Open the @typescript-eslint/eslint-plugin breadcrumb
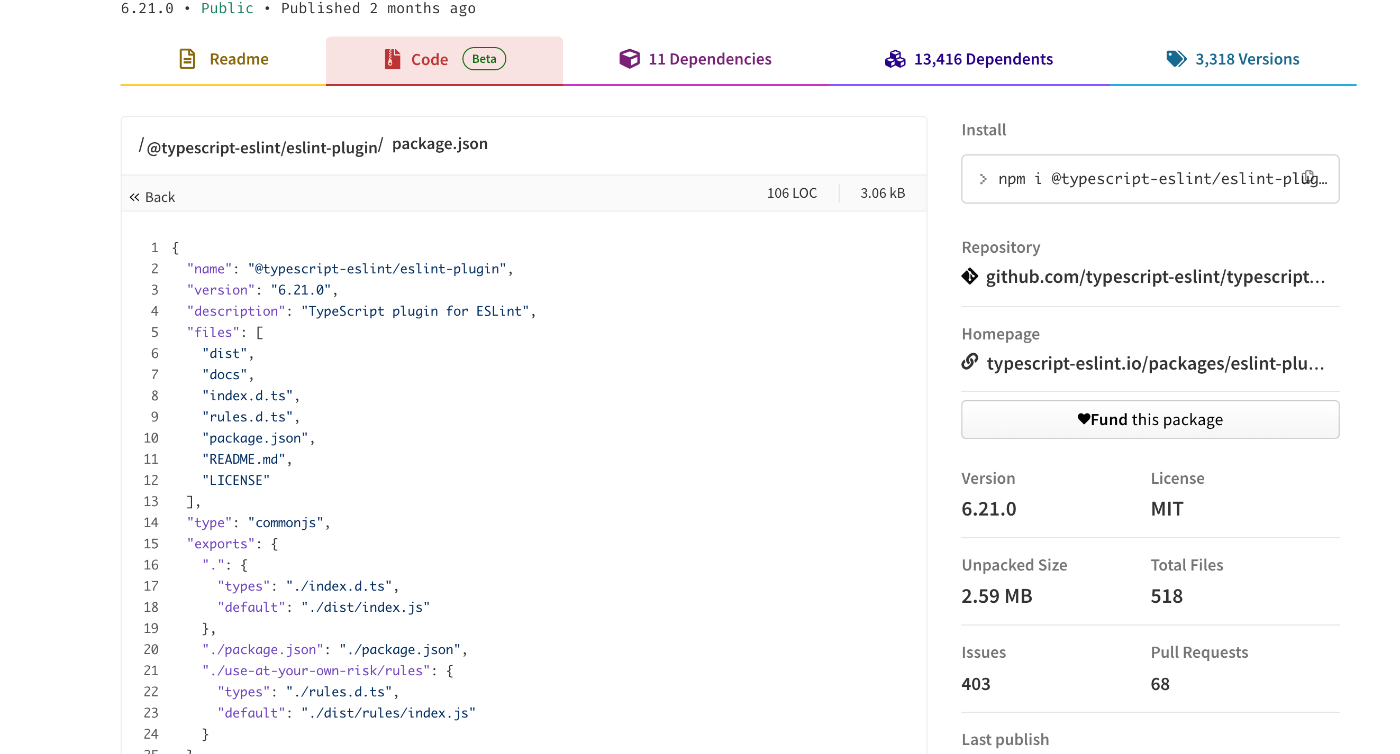 pos(264,147)
